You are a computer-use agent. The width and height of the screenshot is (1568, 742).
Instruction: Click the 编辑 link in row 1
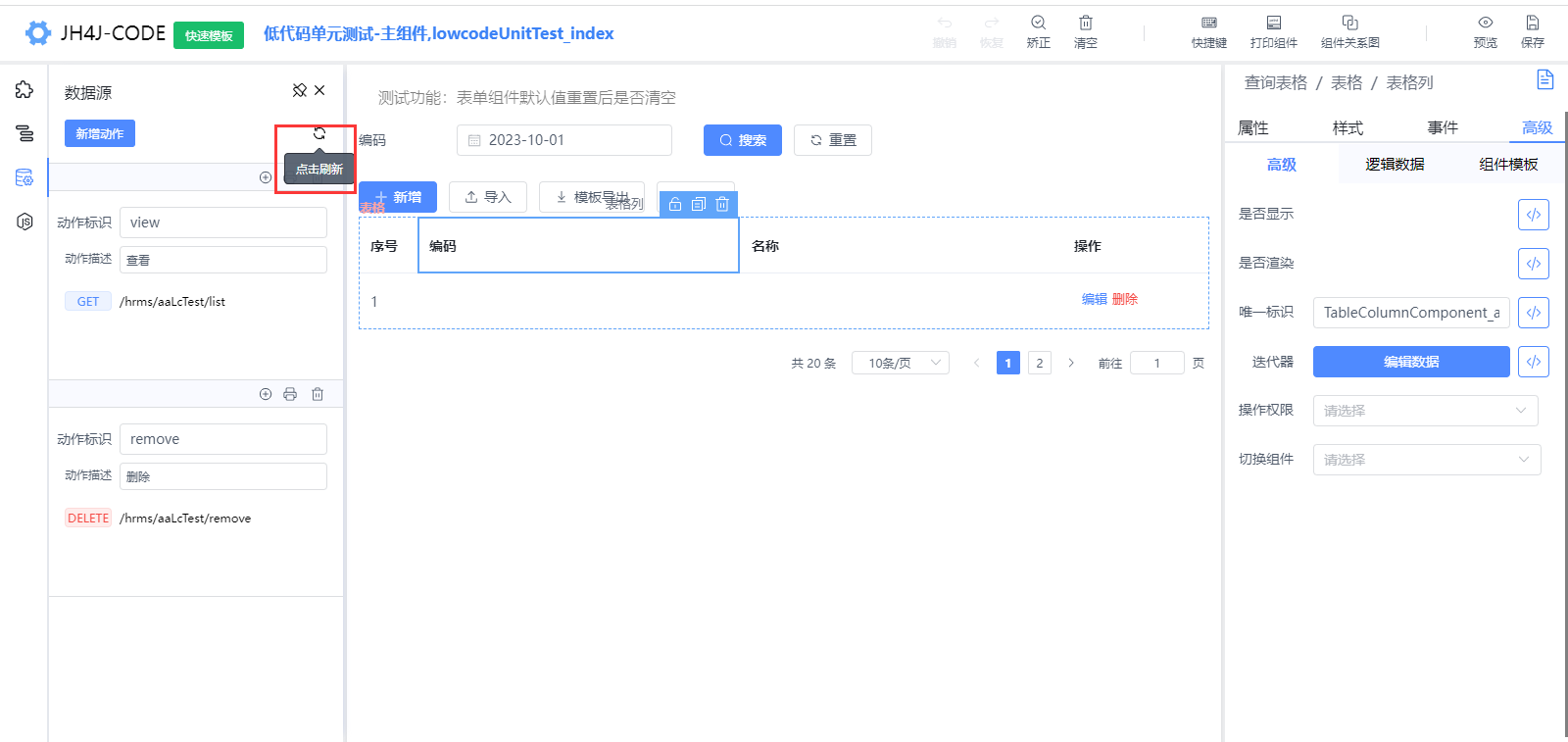[1095, 299]
